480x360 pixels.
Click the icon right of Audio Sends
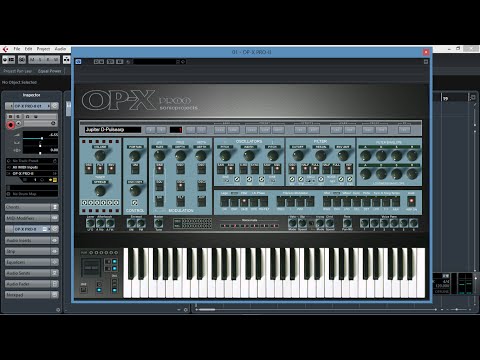55,273
